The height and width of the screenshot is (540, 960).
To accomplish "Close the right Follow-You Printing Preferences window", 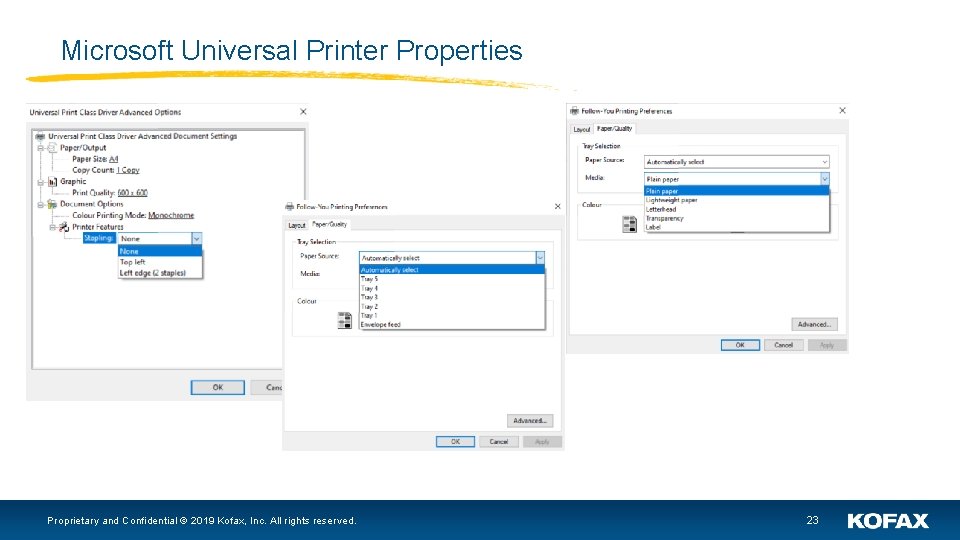I will (x=842, y=111).
